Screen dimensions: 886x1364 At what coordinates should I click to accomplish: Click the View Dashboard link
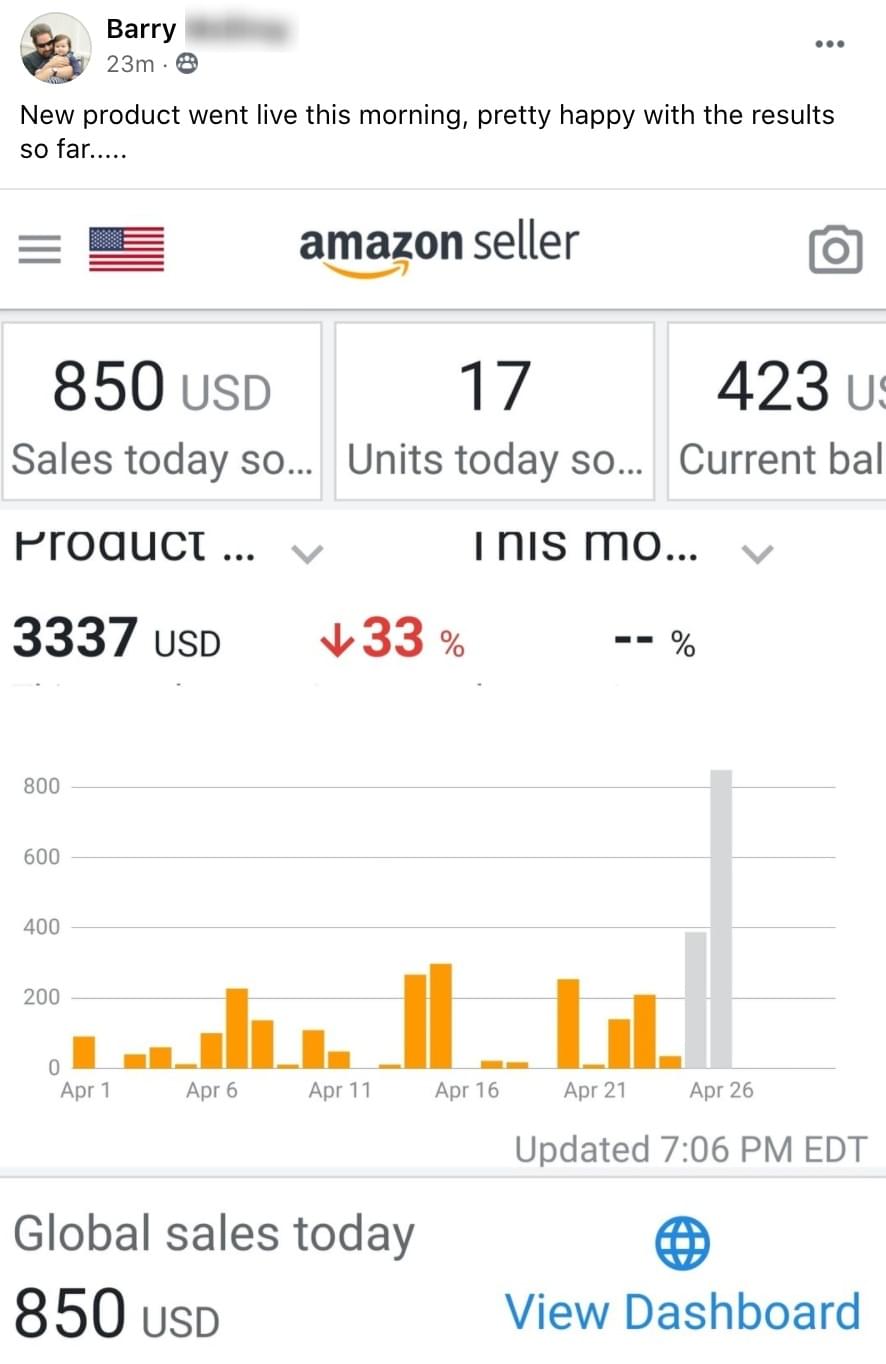(682, 1312)
